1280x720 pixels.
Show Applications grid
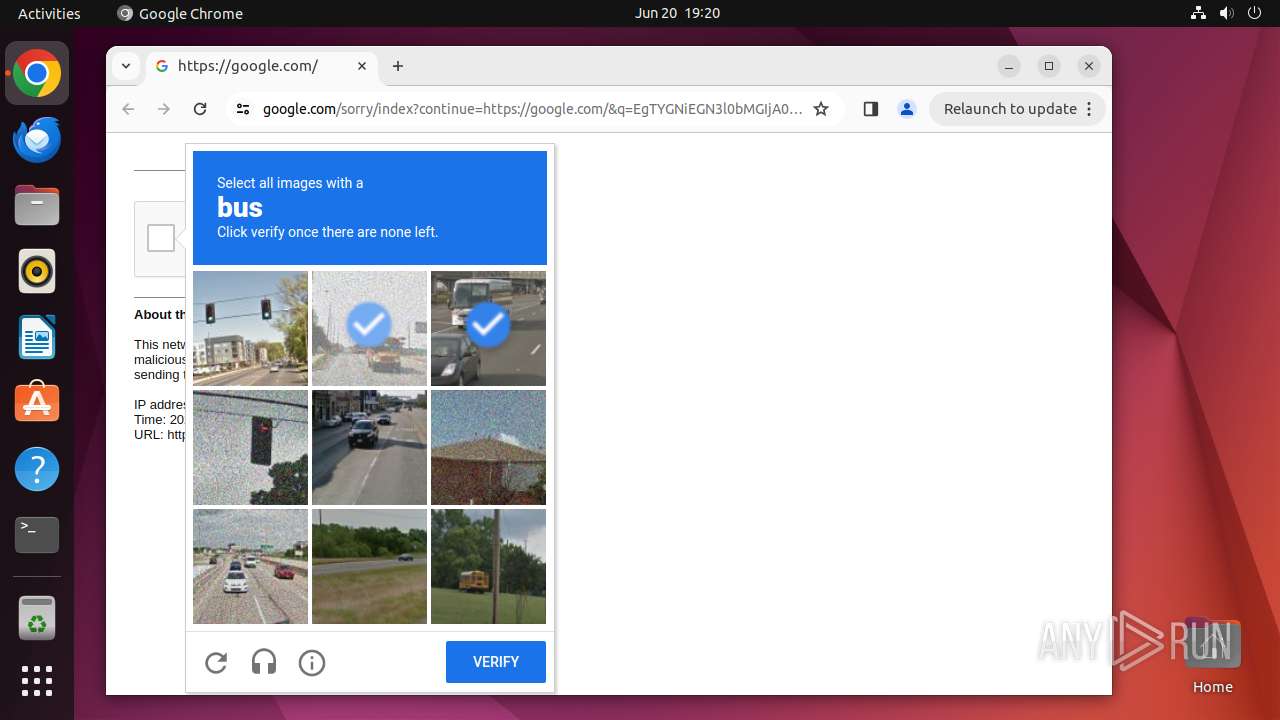[37, 681]
